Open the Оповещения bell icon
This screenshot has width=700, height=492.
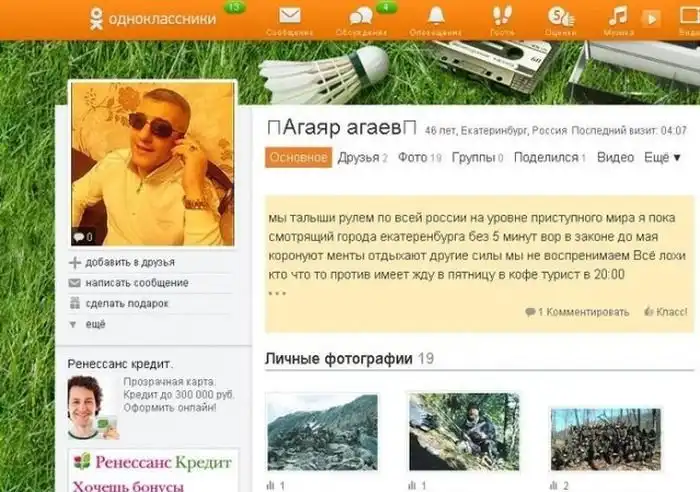tap(436, 16)
